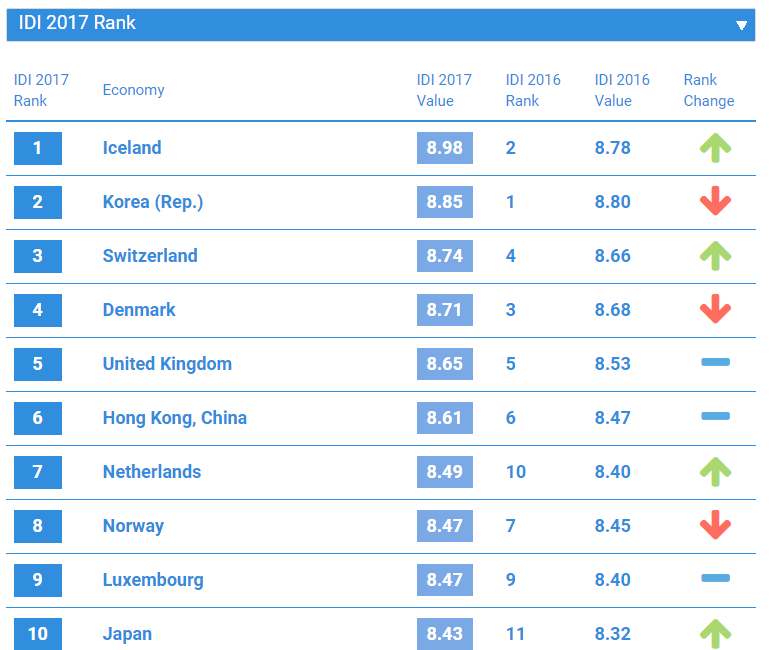Sort by the Rank Change column header
The width and height of the screenshot is (775, 650).
(709, 90)
